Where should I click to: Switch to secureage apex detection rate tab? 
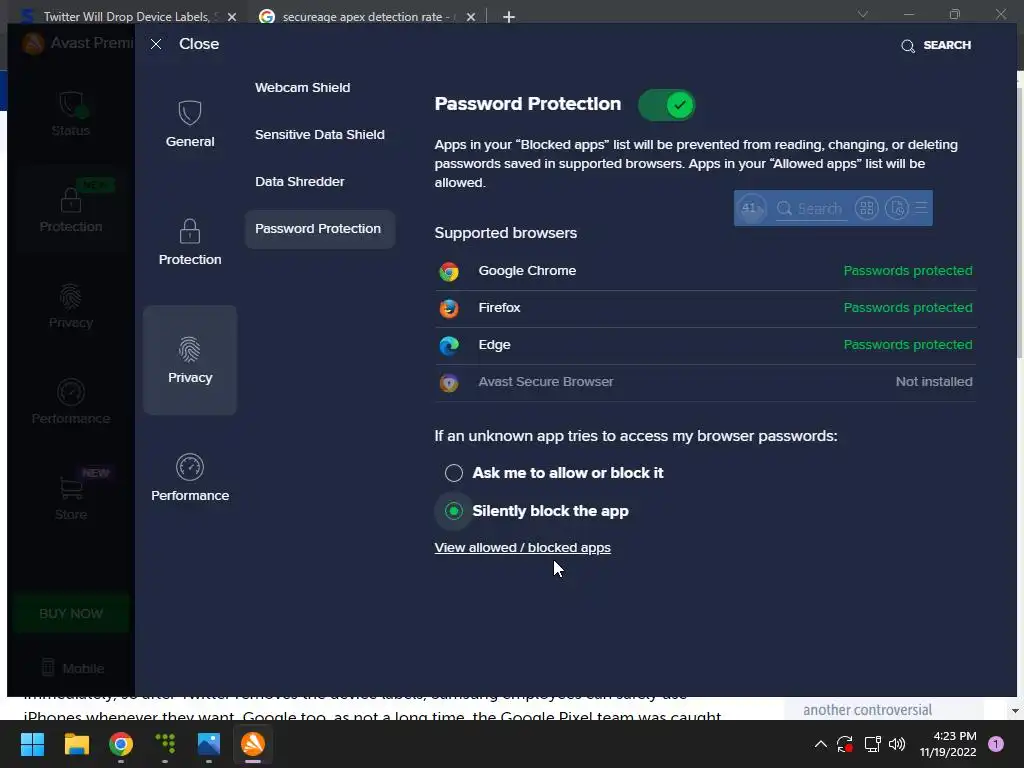(365, 16)
